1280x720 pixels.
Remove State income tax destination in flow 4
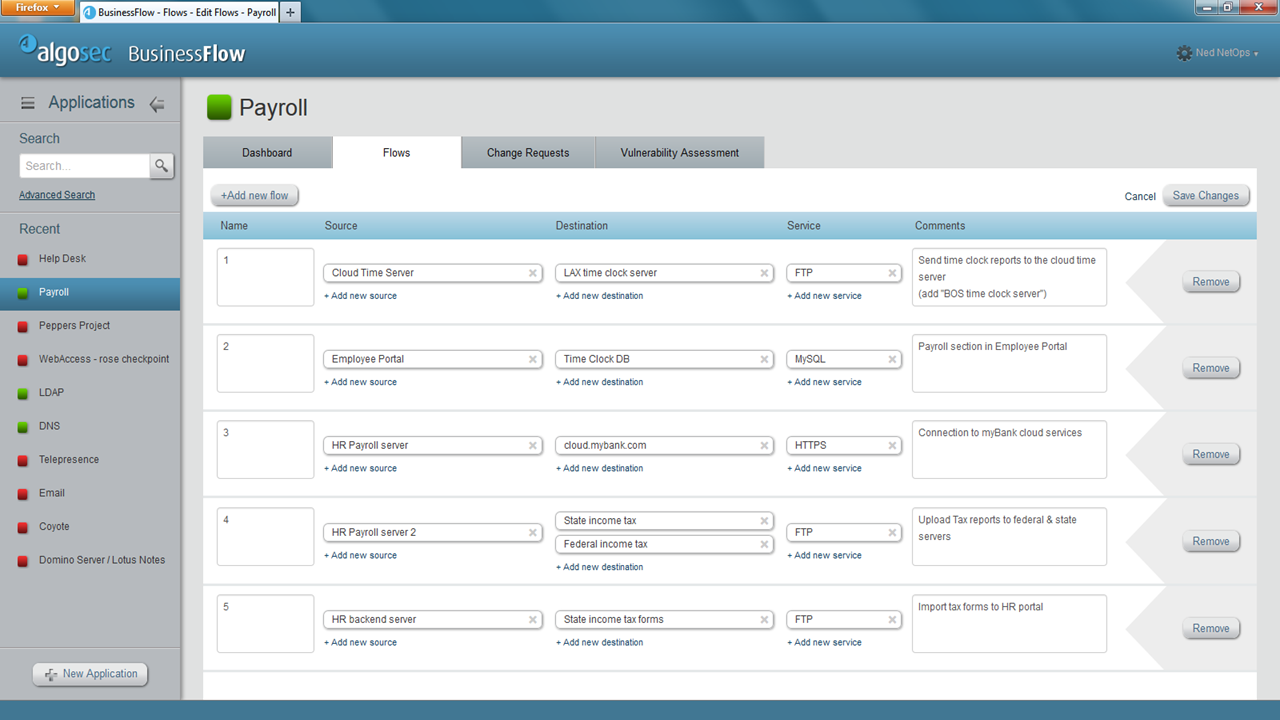[x=764, y=521]
